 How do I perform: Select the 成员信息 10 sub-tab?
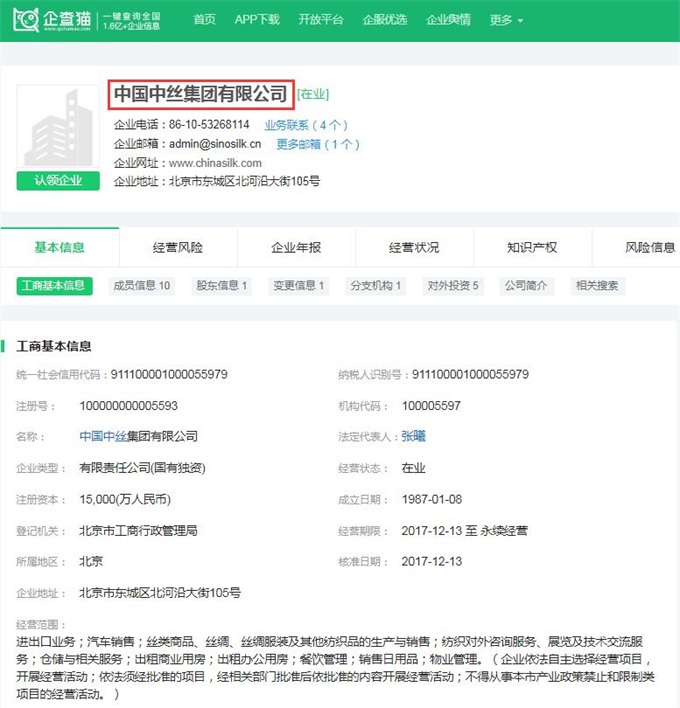click(x=141, y=286)
